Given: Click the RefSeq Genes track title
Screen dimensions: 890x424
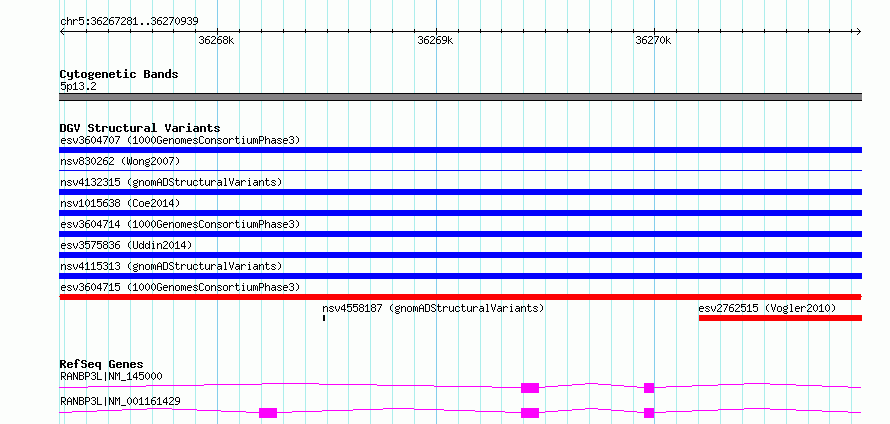Looking at the screenshot, I should click(x=102, y=364).
